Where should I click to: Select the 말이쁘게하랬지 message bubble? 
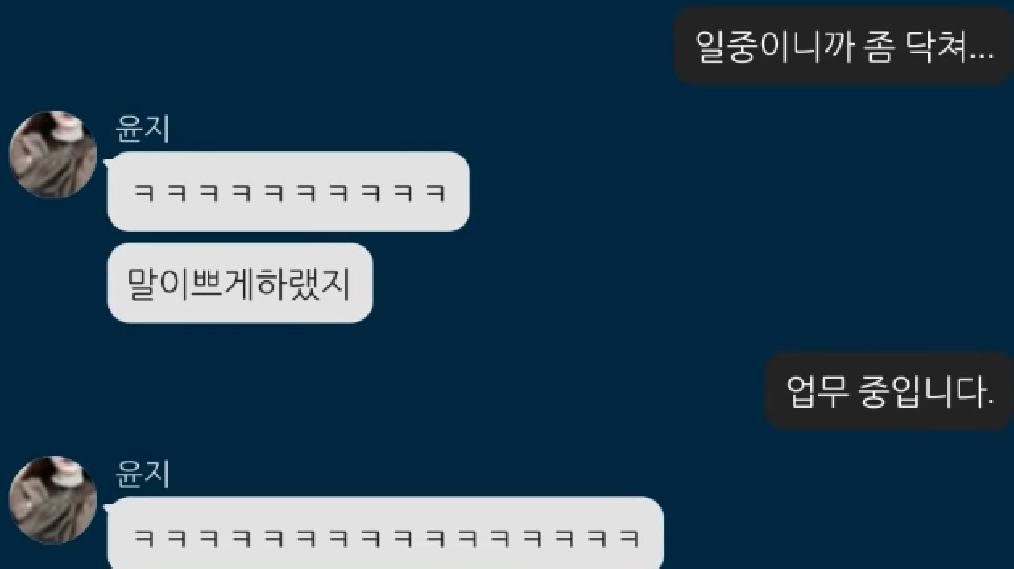pos(240,283)
